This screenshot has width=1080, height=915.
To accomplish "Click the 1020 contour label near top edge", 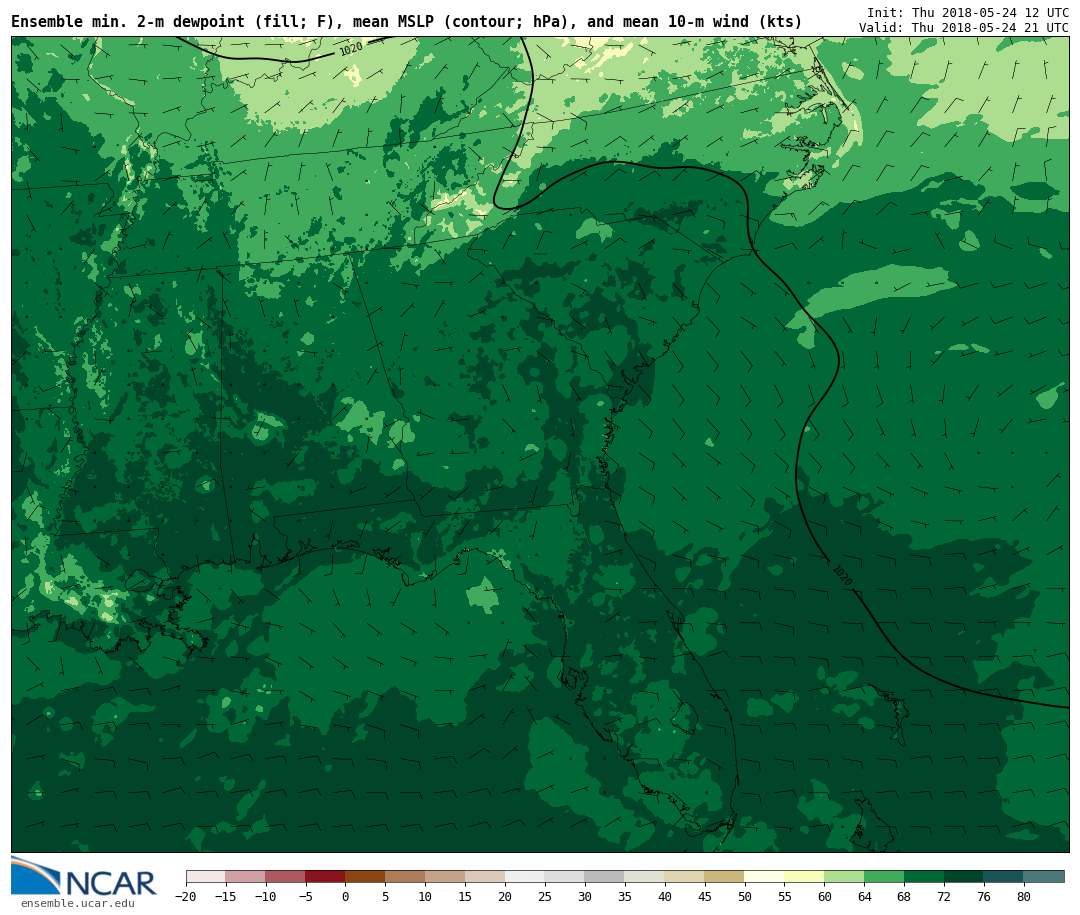I will click(x=351, y=49).
